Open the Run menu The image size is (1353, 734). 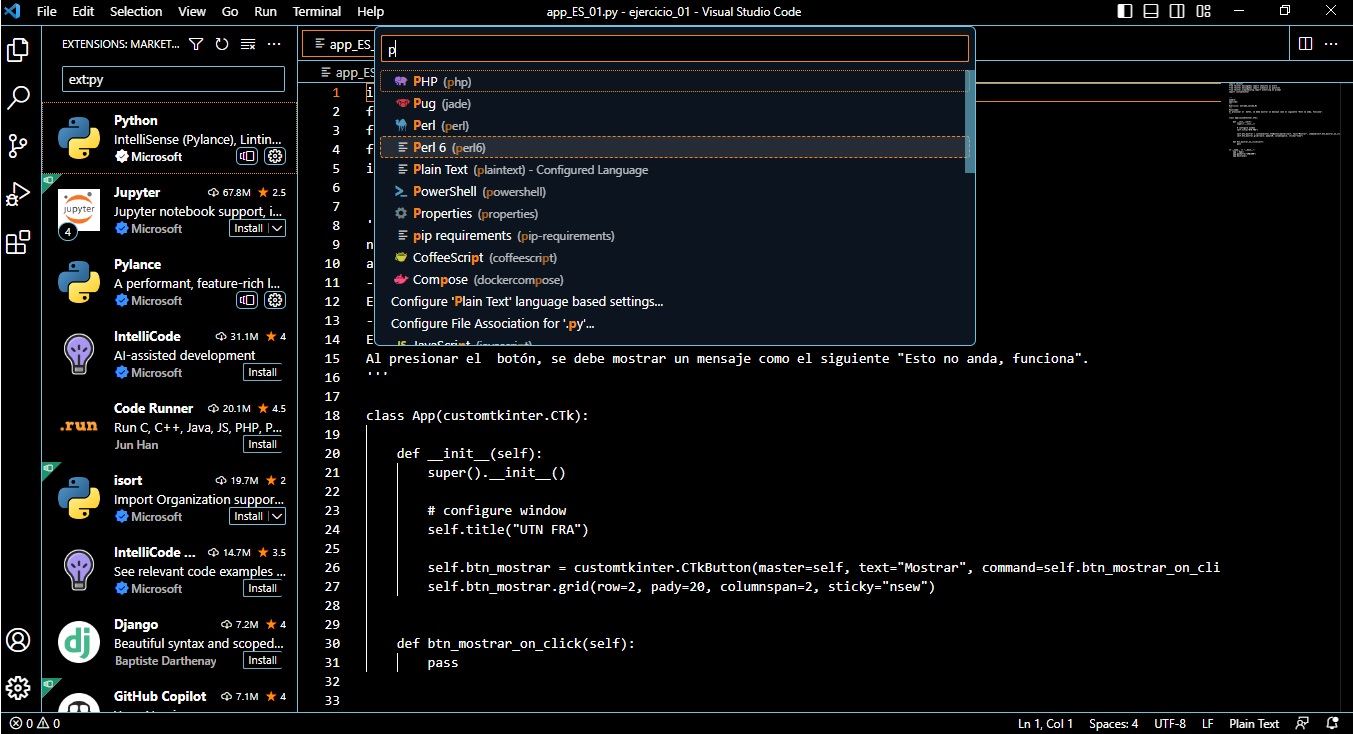[265, 11]
